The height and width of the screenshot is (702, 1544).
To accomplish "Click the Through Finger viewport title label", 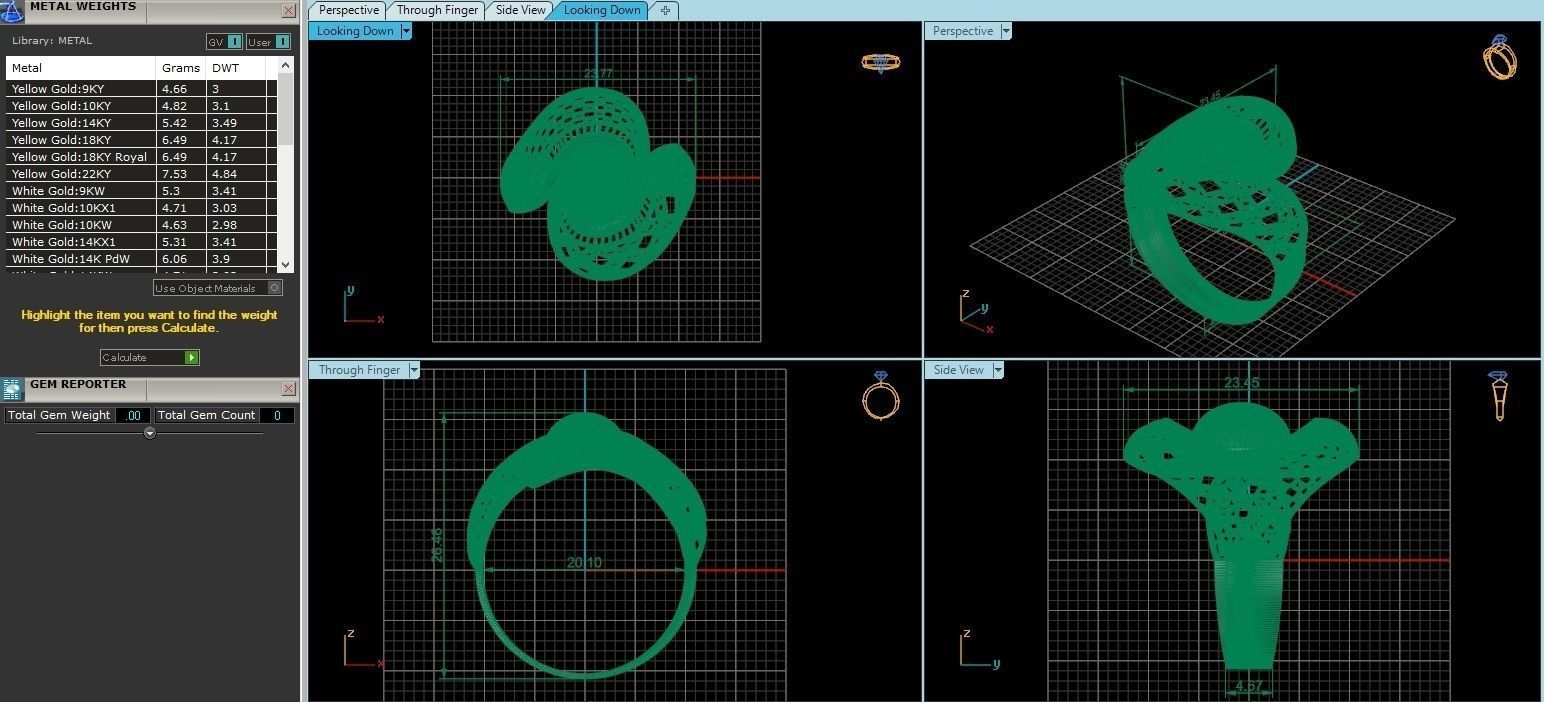I will (359, 370).
